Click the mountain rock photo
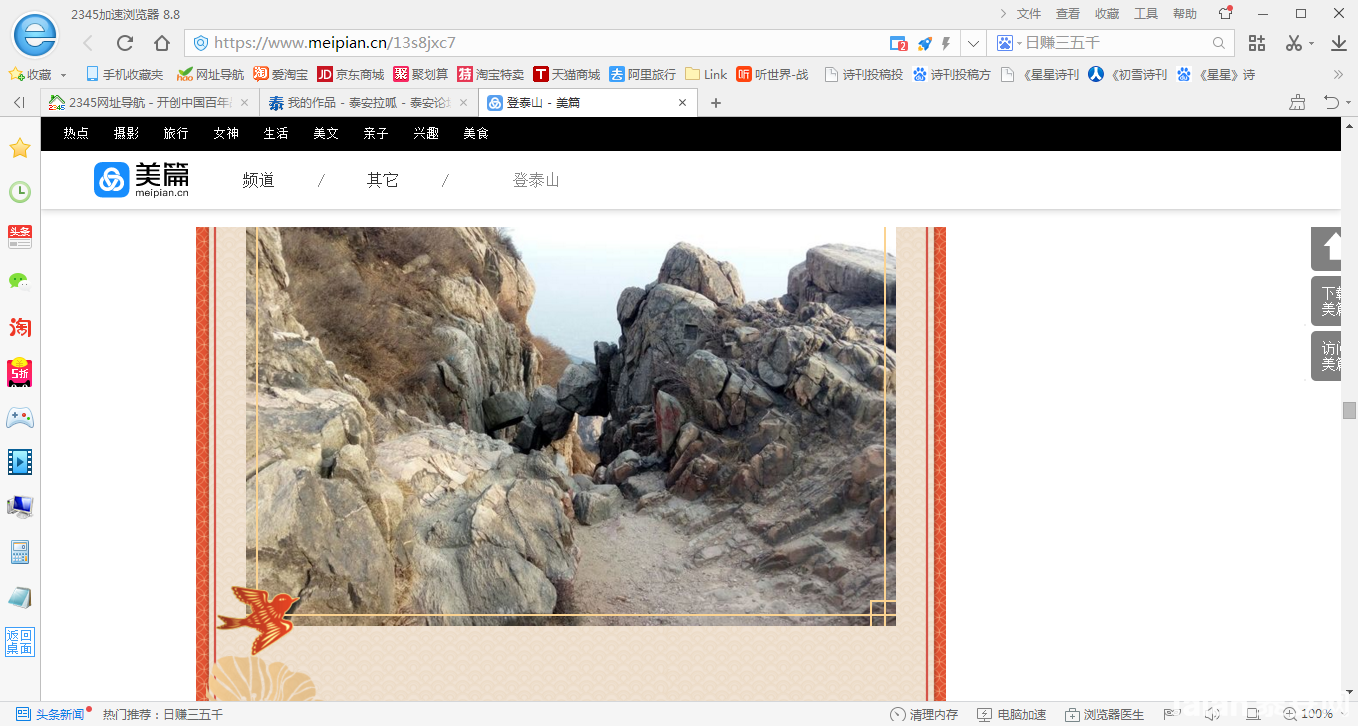The height and width of the screenshot is (726, 1358). point(571,426)
